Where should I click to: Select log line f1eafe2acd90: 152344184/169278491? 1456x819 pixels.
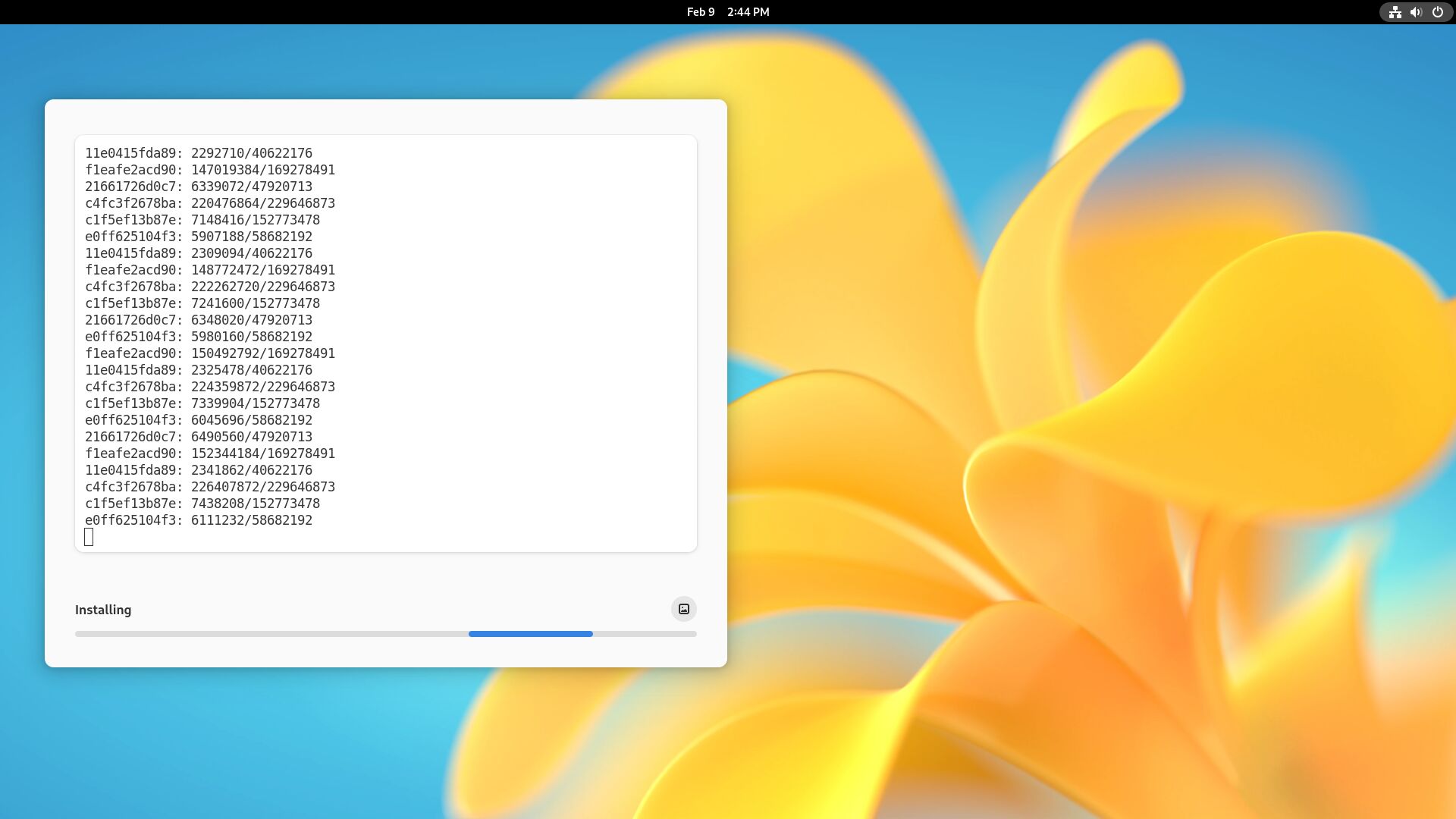point(210,453)
